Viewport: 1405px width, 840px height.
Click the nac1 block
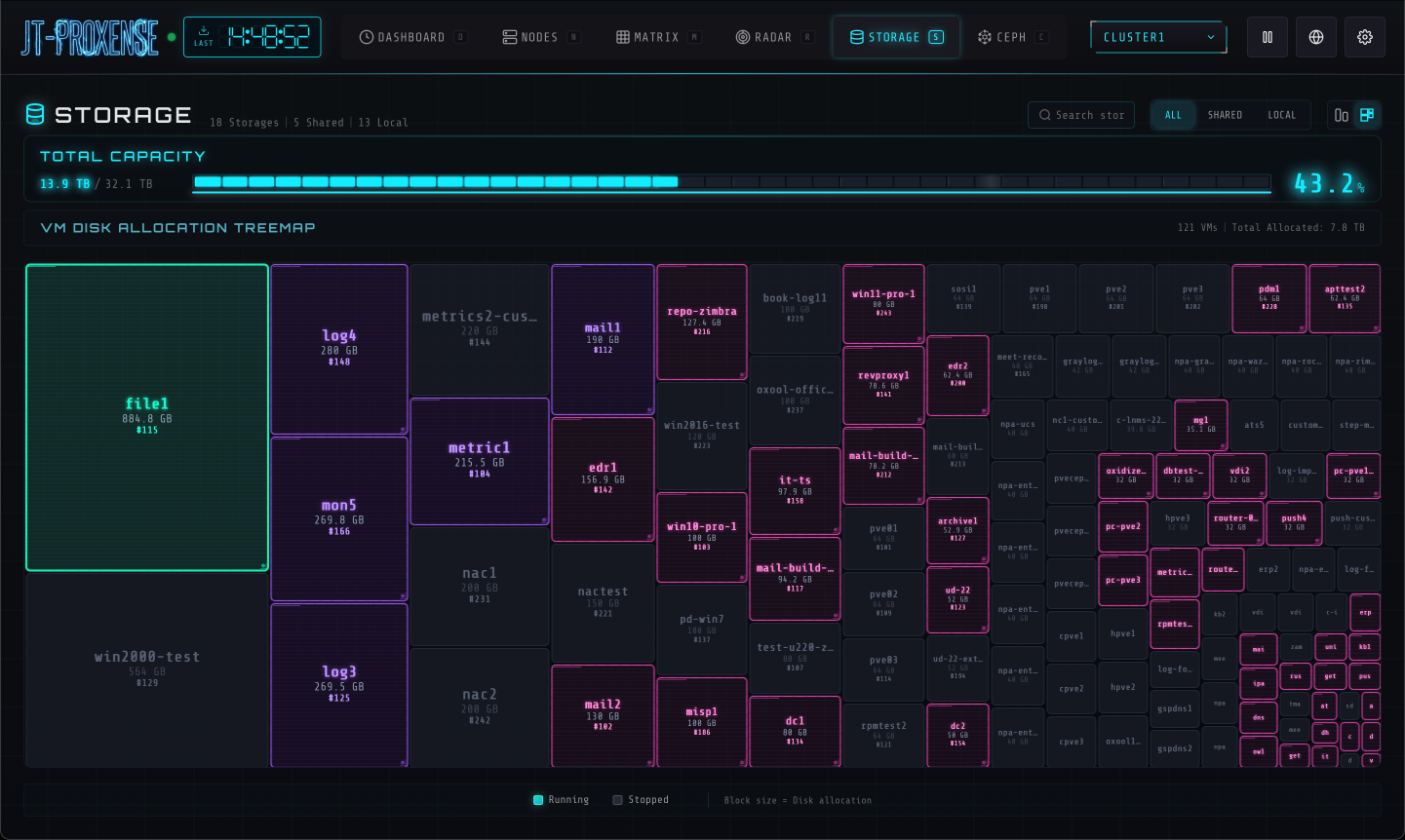tap(480, 587)
